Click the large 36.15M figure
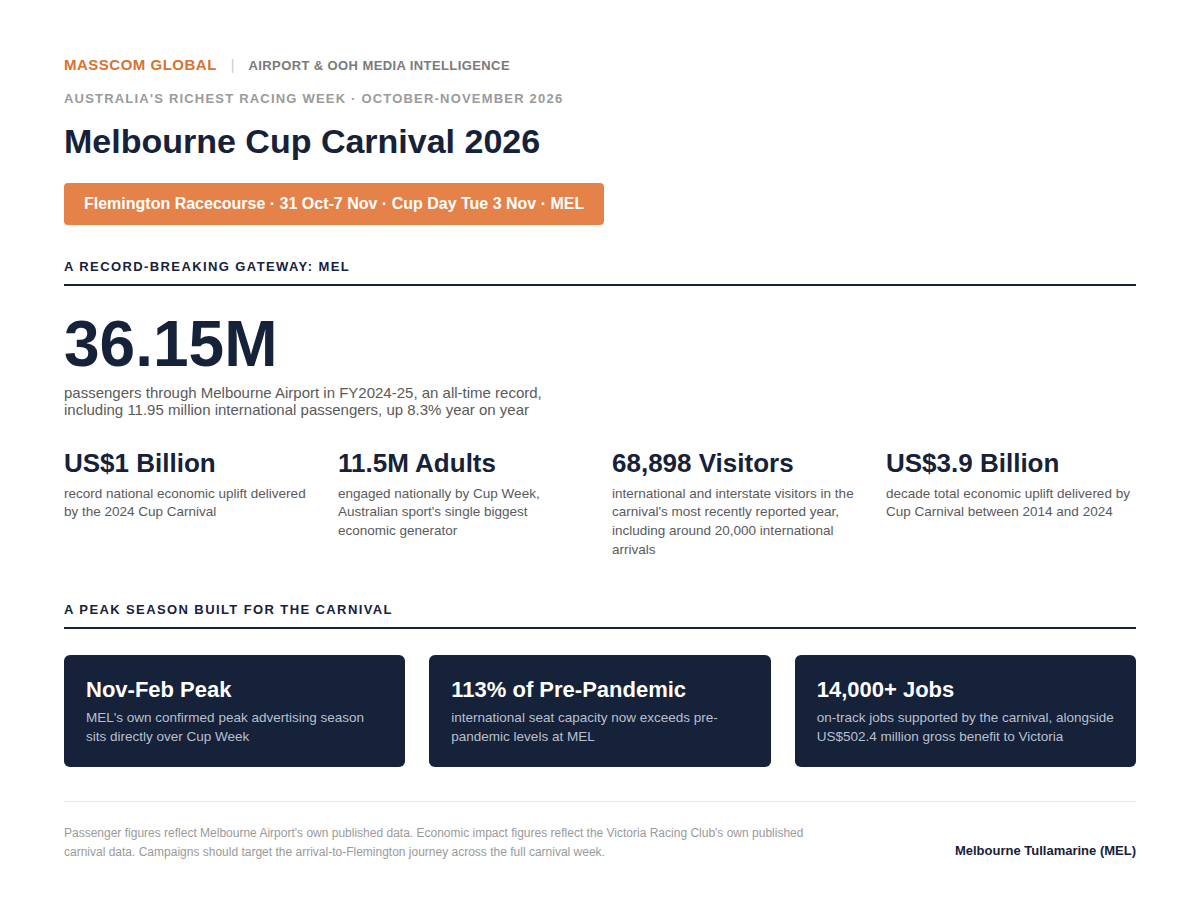 (170, 344)
